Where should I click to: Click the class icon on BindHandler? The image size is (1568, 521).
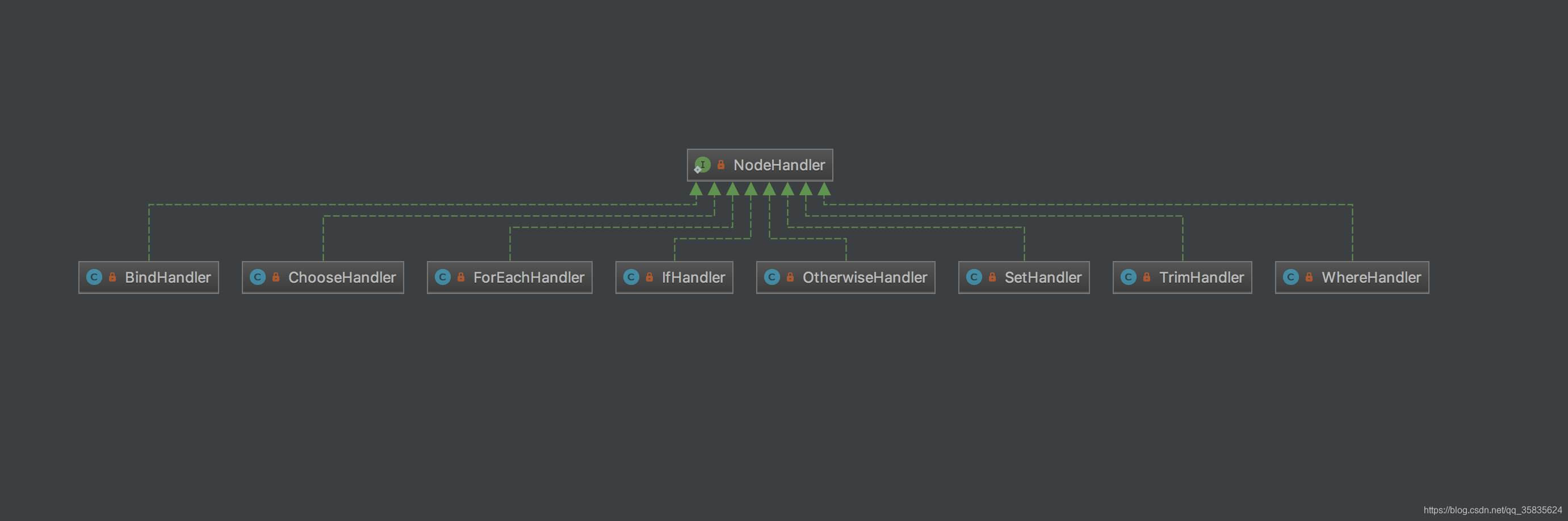point(94,278)
